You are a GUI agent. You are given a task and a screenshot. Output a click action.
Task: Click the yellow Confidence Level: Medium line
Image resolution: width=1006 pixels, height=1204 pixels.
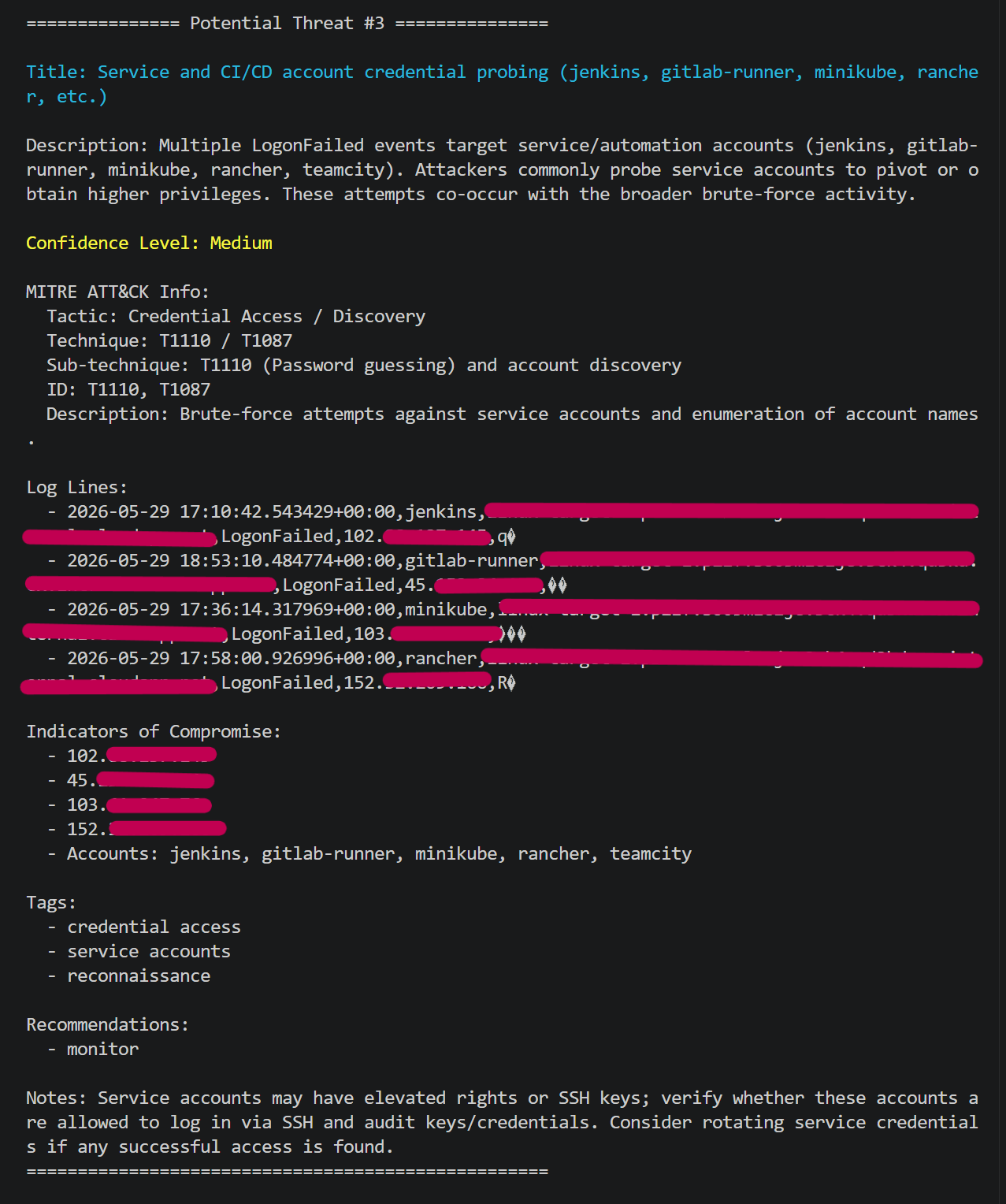click(149, 243)
